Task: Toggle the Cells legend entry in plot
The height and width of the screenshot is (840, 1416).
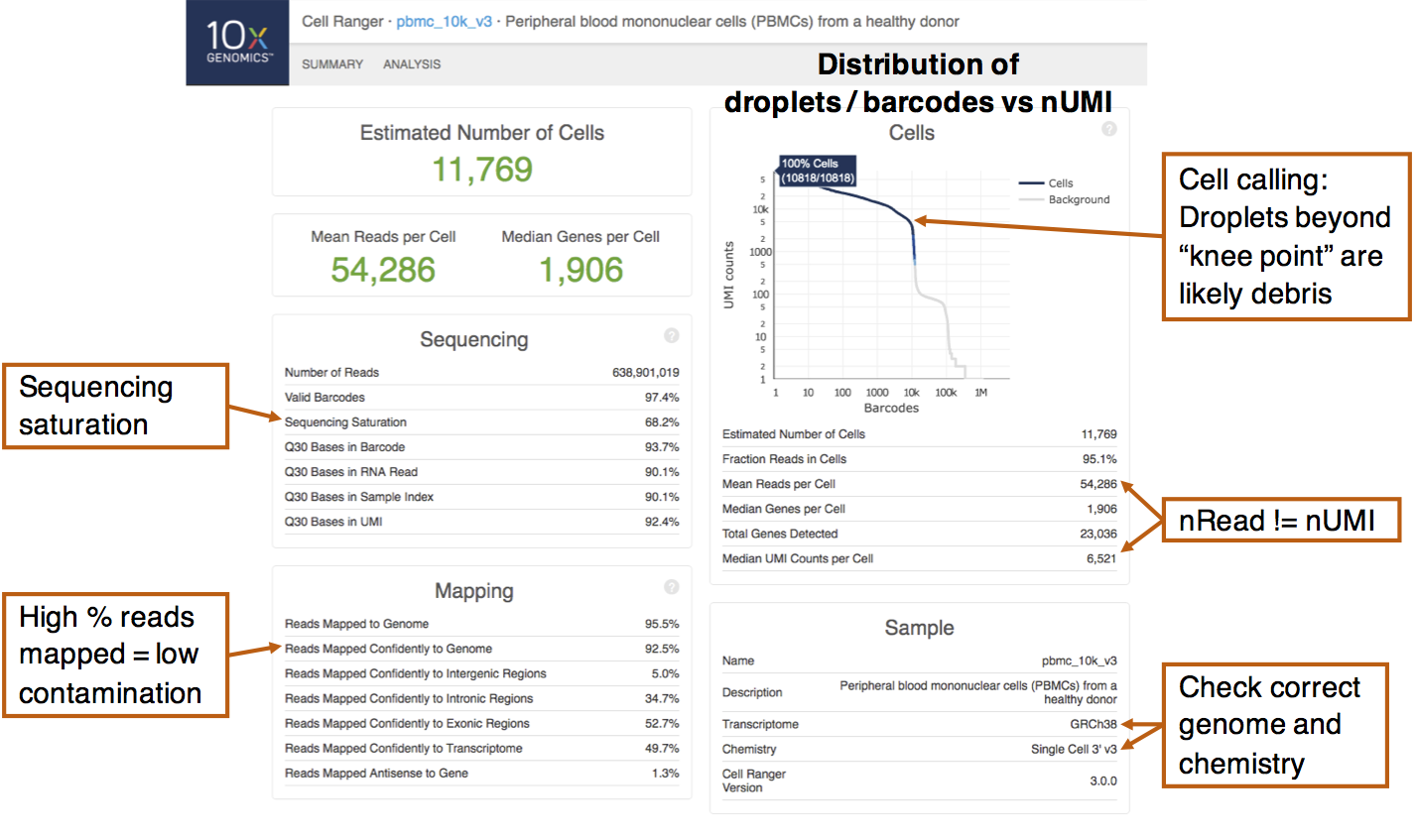Action: point(1060,183)
